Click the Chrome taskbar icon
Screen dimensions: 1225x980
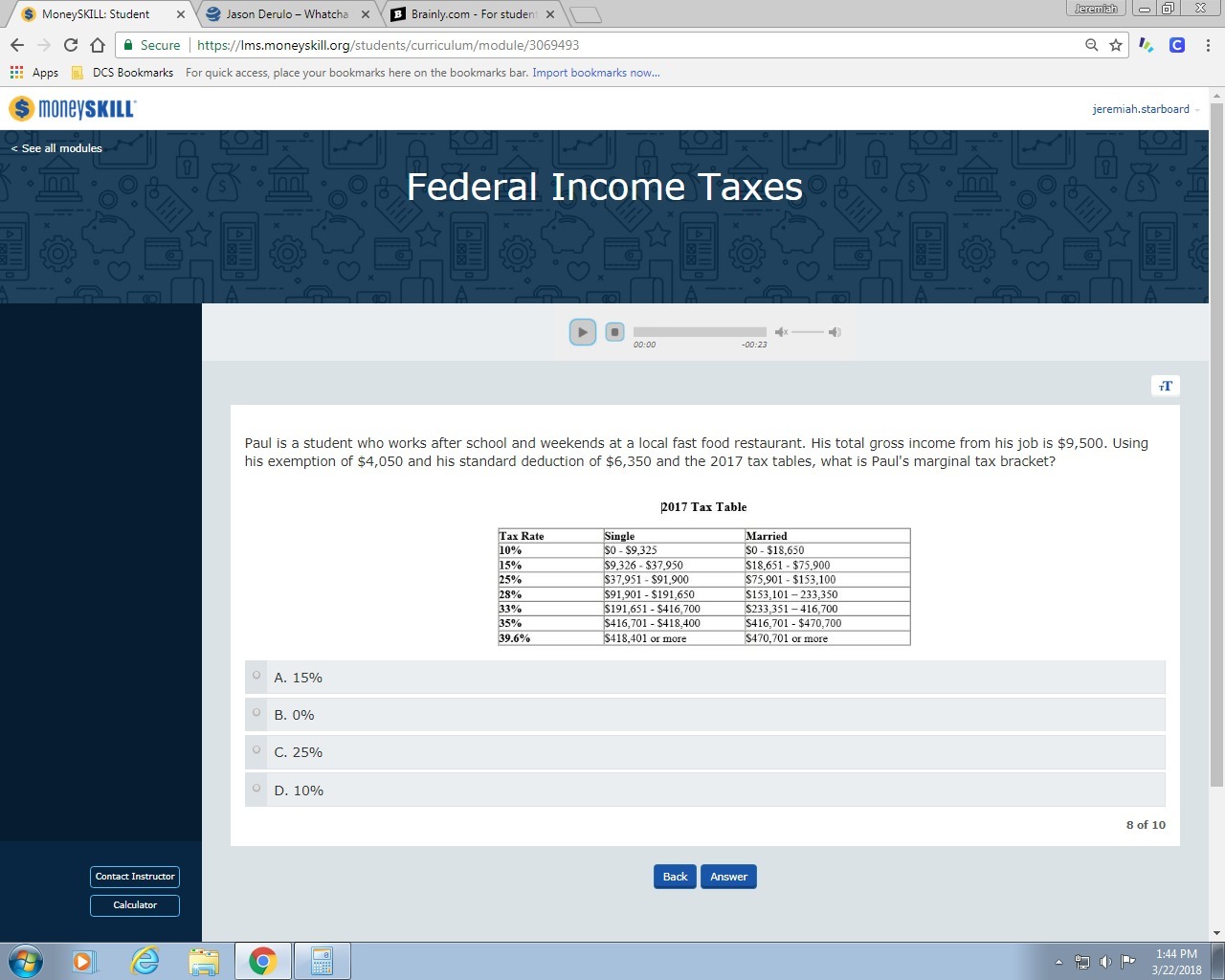262,961
